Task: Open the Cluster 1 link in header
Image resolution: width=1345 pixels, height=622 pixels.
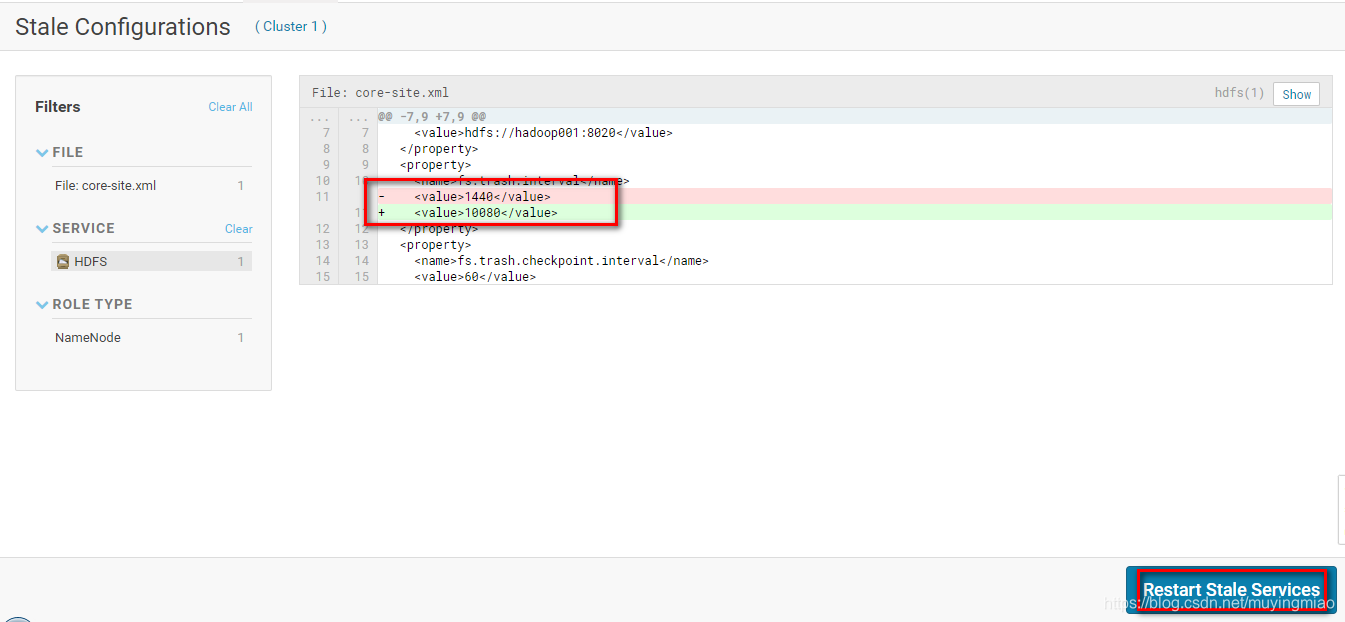Action: pyautogui.click(x=291, y=27)
